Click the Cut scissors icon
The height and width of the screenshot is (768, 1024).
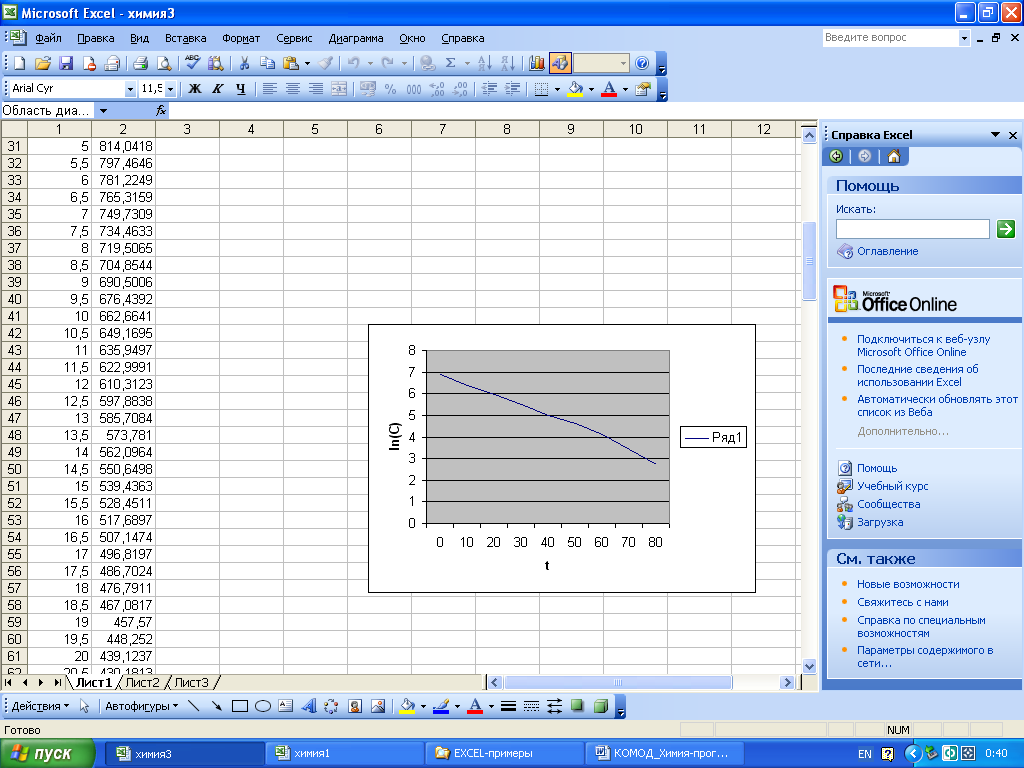pyautogui.click(x=243, y=63)
